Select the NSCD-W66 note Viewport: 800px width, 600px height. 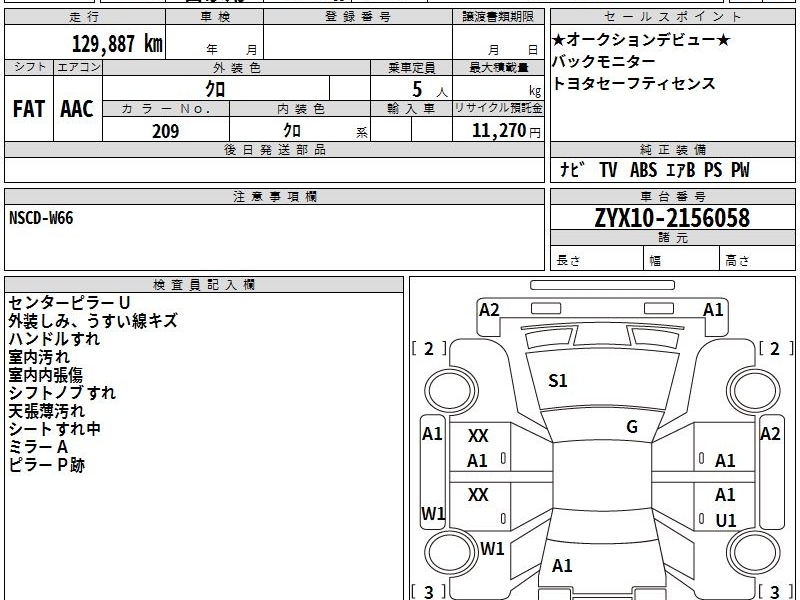pyautogui.click(x=41, y=218)
